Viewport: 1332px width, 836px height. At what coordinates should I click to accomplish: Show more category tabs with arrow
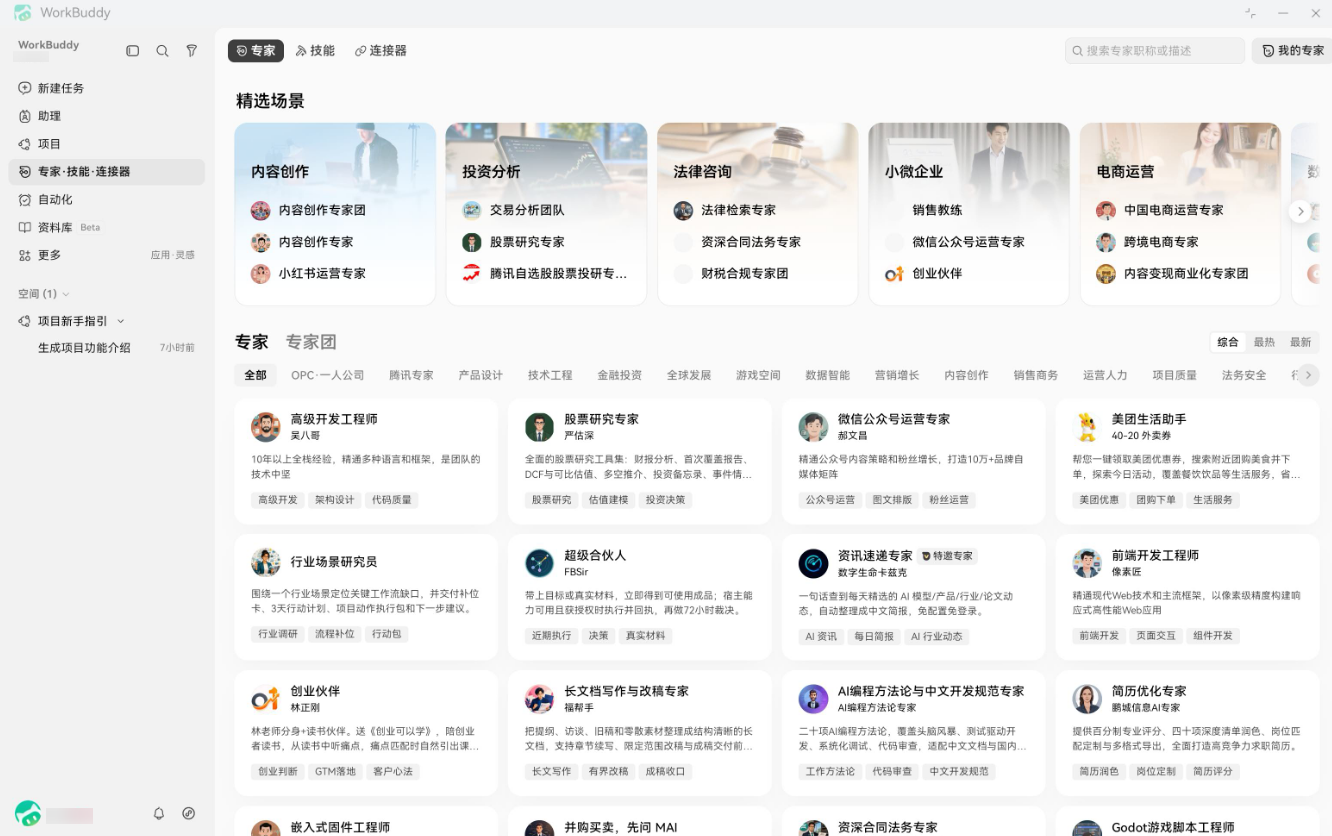coord(1308,375)
